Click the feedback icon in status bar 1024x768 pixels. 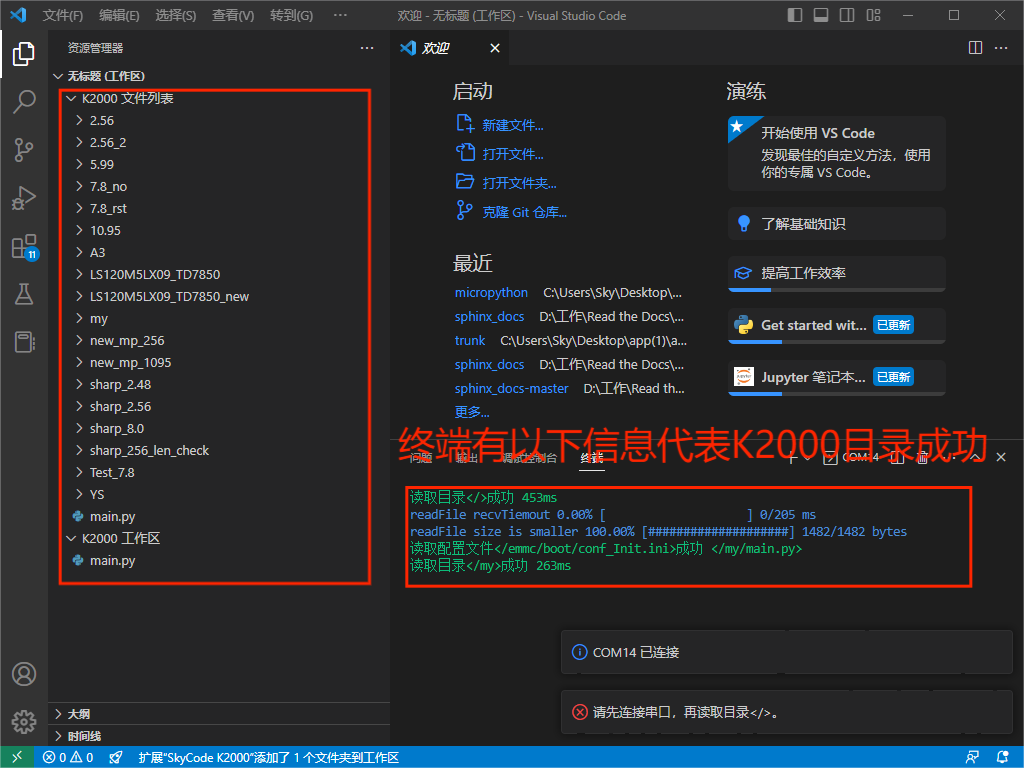tap(972, 757)
